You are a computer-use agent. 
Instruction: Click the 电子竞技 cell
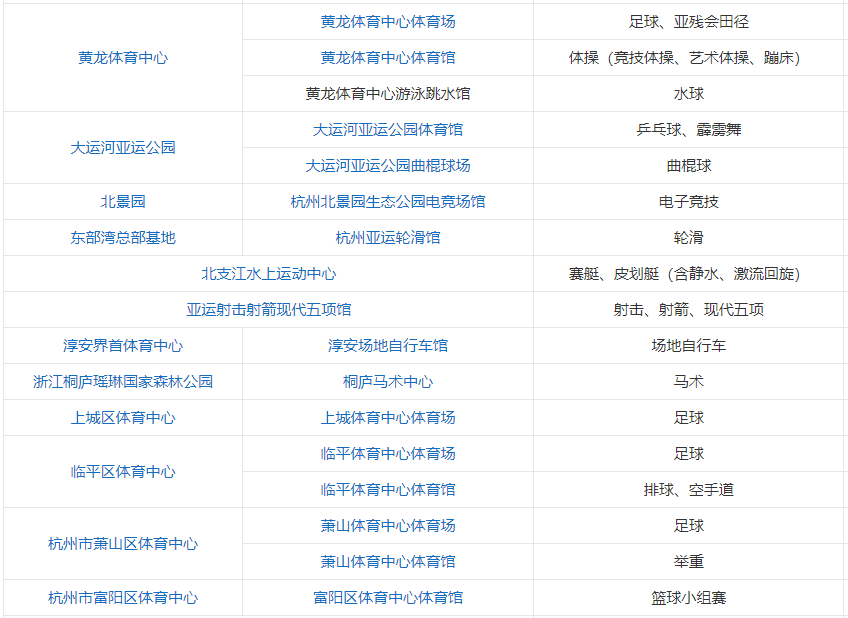coord(688,202)
